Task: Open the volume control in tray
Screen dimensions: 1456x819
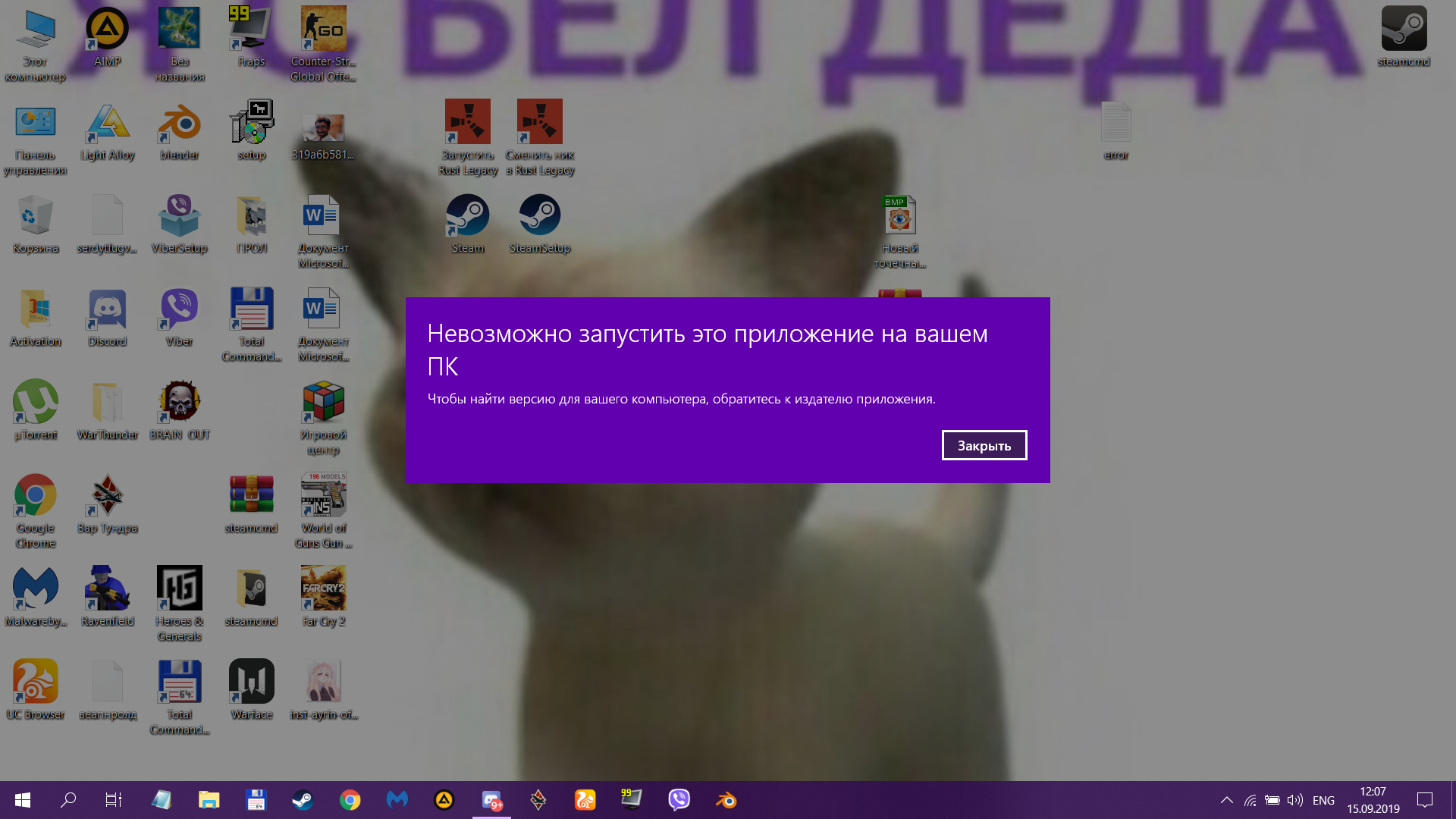Action: click(x=1294, y=800)
